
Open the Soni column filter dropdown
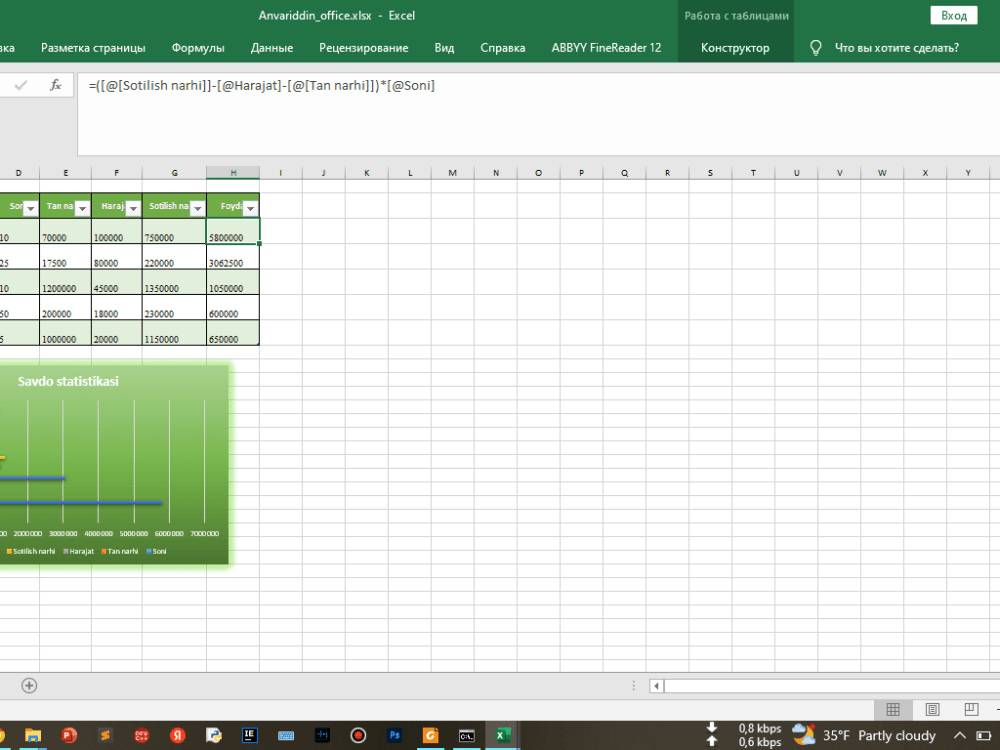(x=30, y=208)
